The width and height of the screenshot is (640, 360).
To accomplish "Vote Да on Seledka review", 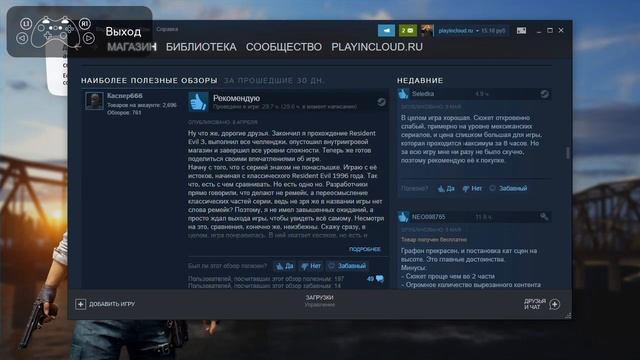I will (x=446, y=189).
